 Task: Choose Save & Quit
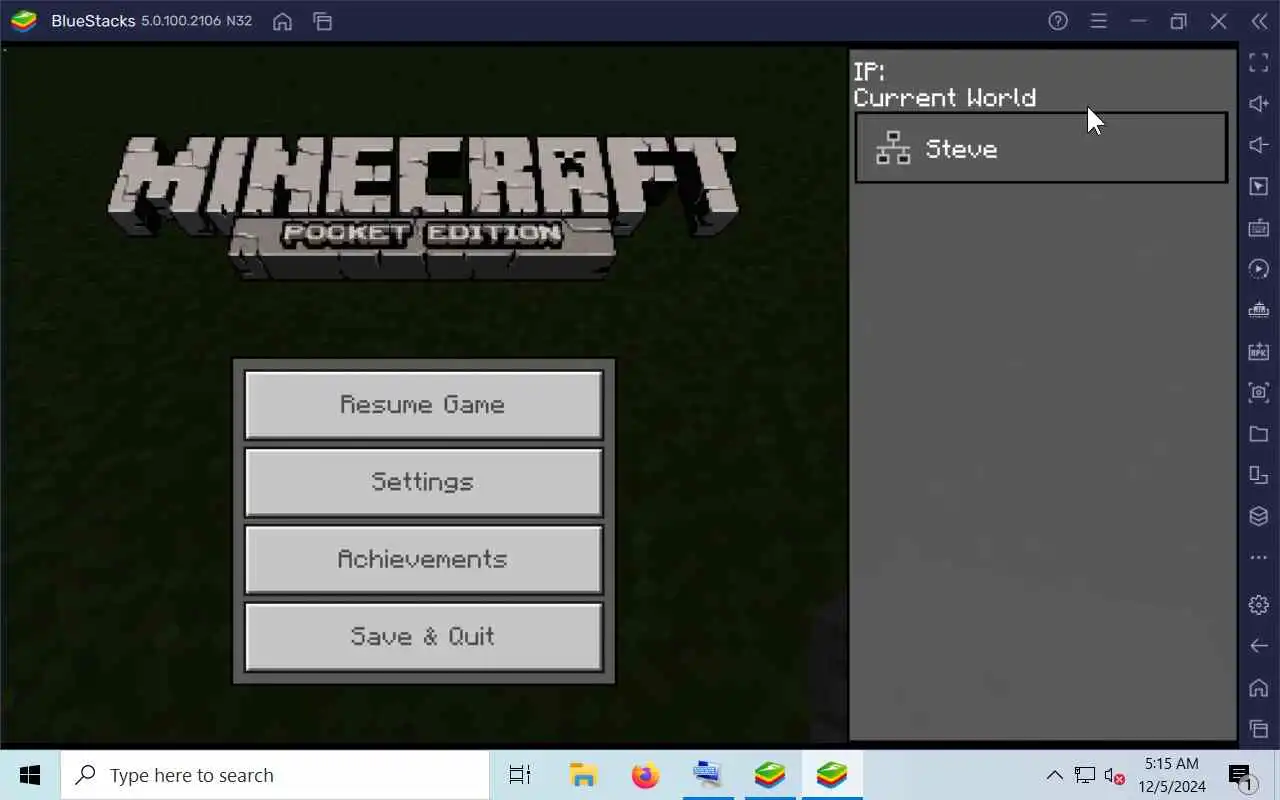coord(423,636)
